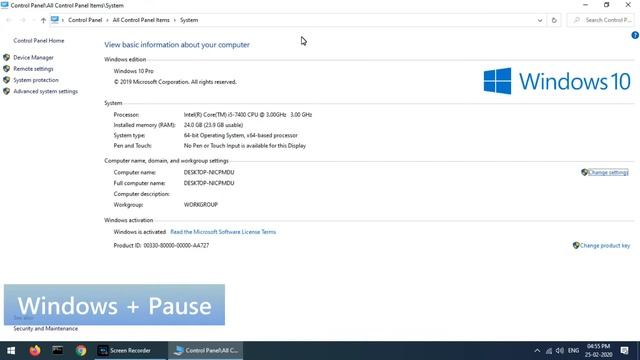Switch to Screen Recorder taskbar button
This screenshot has height=360, width=640.
(x=131, y=351)
